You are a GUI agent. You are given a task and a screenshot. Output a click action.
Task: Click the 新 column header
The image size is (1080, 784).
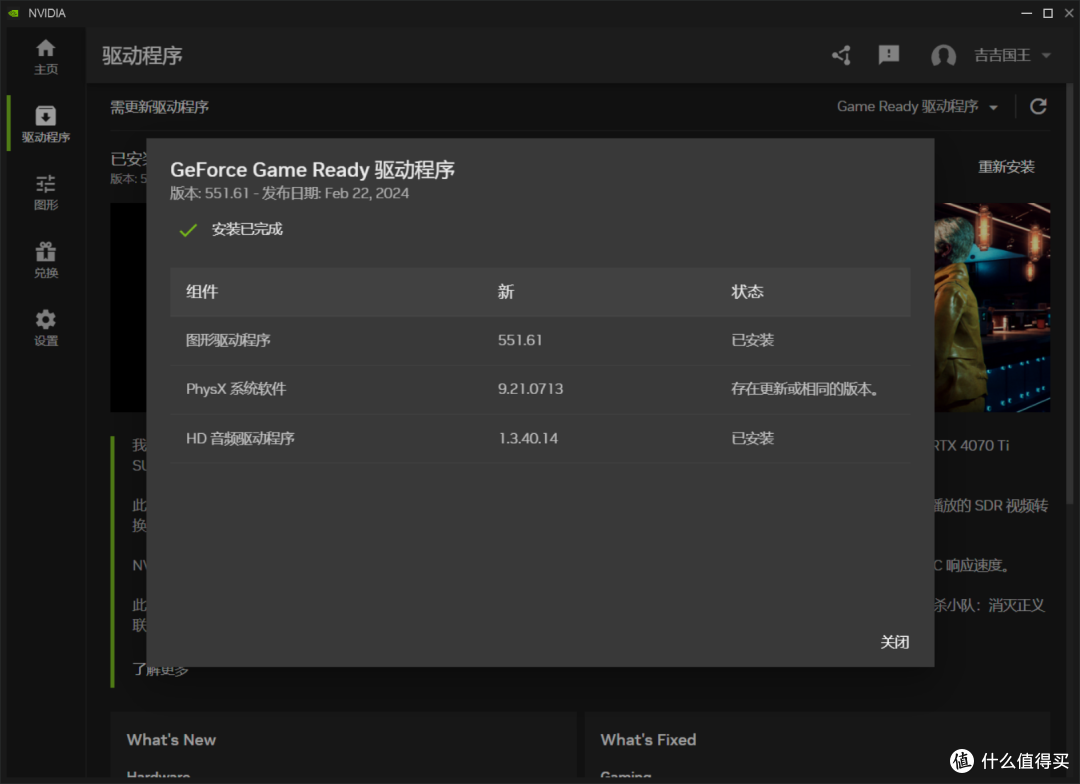point(506,292)
